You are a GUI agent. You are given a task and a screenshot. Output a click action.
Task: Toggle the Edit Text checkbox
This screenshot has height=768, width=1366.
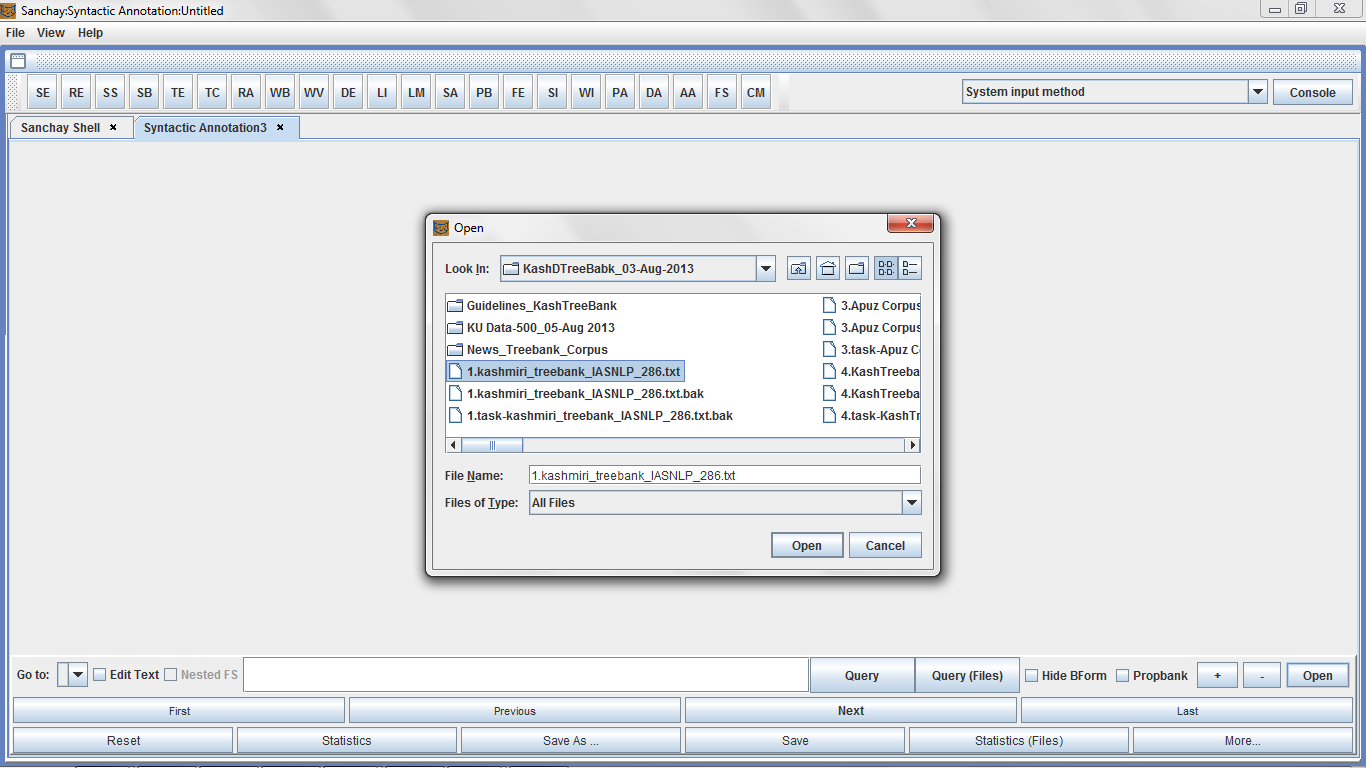click(x=99, y=675)
